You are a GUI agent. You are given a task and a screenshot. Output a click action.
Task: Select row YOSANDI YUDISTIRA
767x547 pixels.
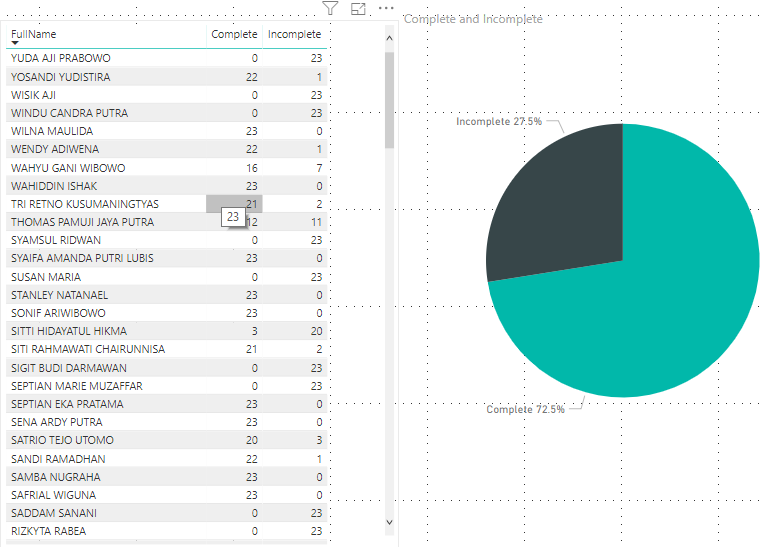point(166,77)
